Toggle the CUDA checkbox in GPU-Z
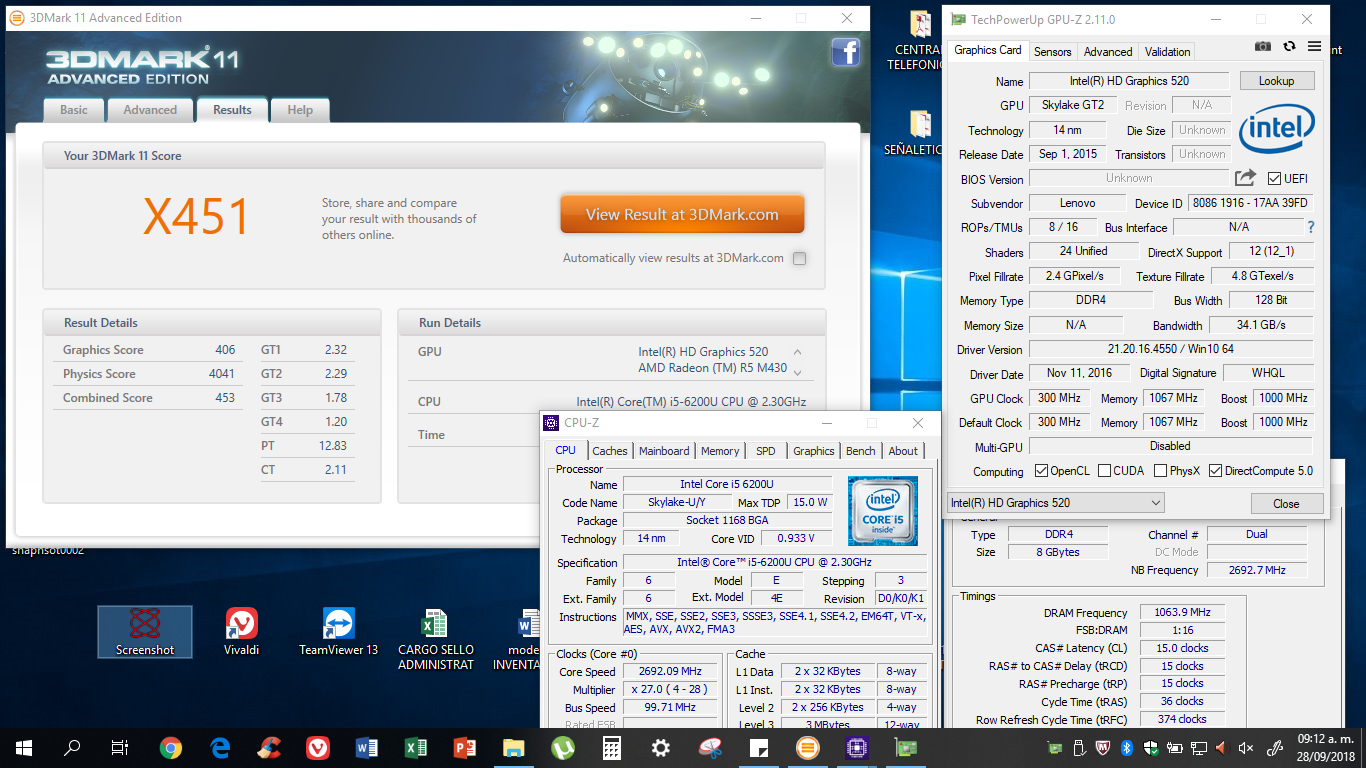The width and height of the screenshot is (1366, 768). pos(1106,471)
